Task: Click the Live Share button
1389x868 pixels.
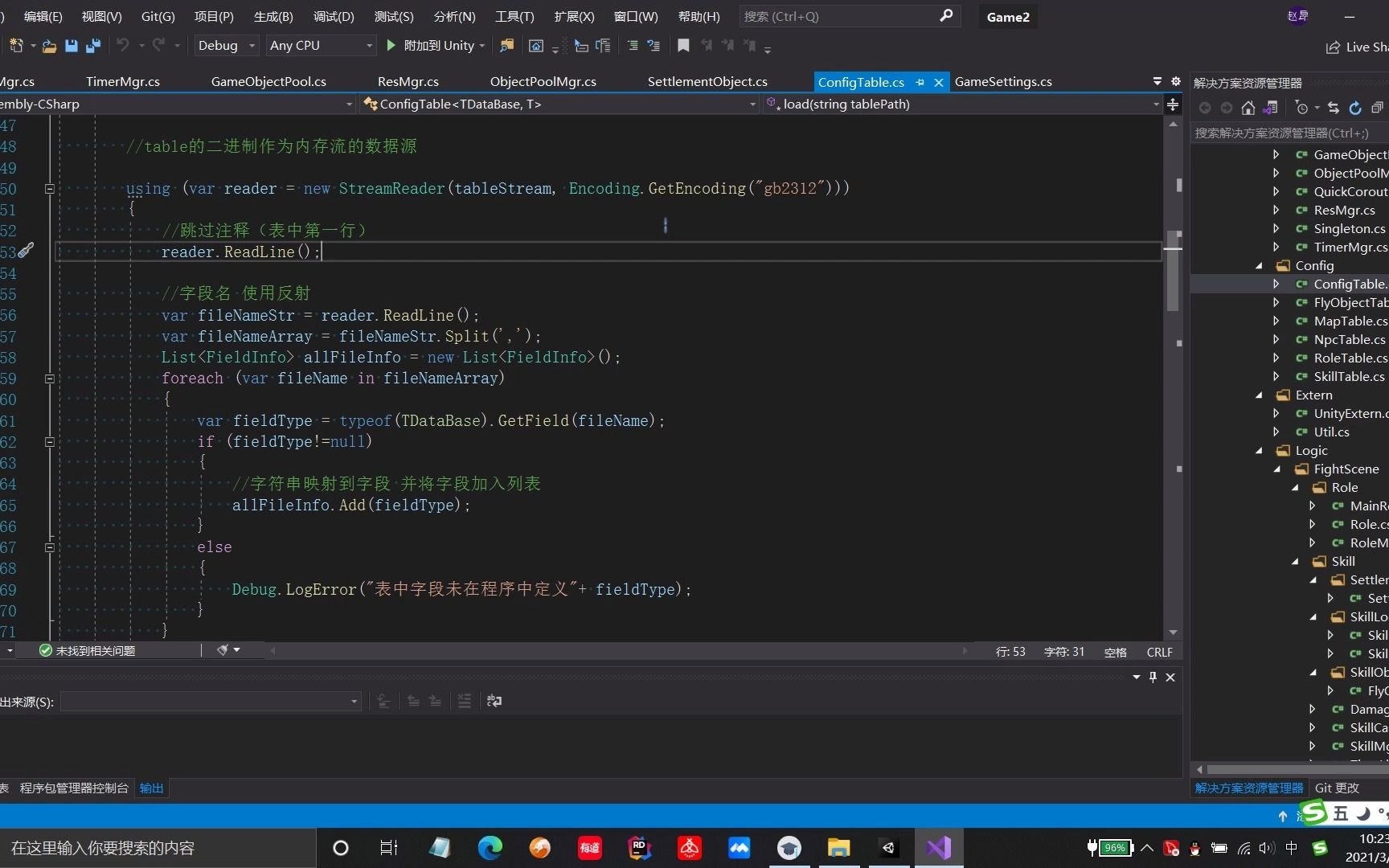Action: [x=1358, y=47]
